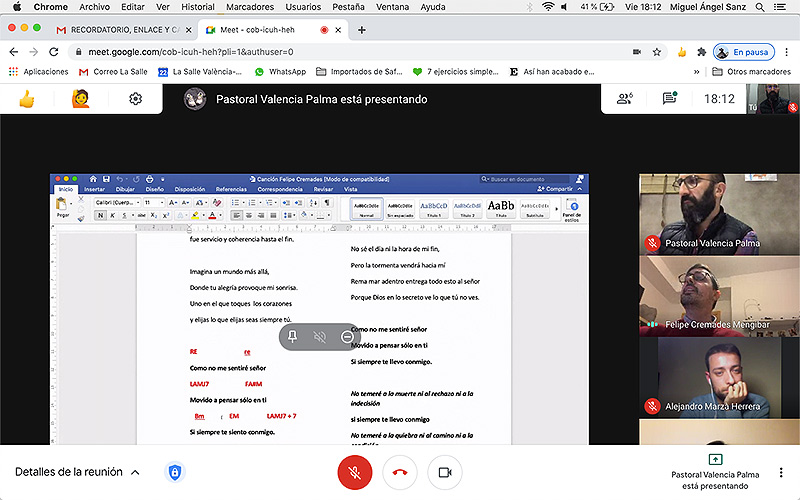The height and width of the screenshot is (500, 800).
Task: Expand Detalles de la reunión
Action: tap(77, 472)
